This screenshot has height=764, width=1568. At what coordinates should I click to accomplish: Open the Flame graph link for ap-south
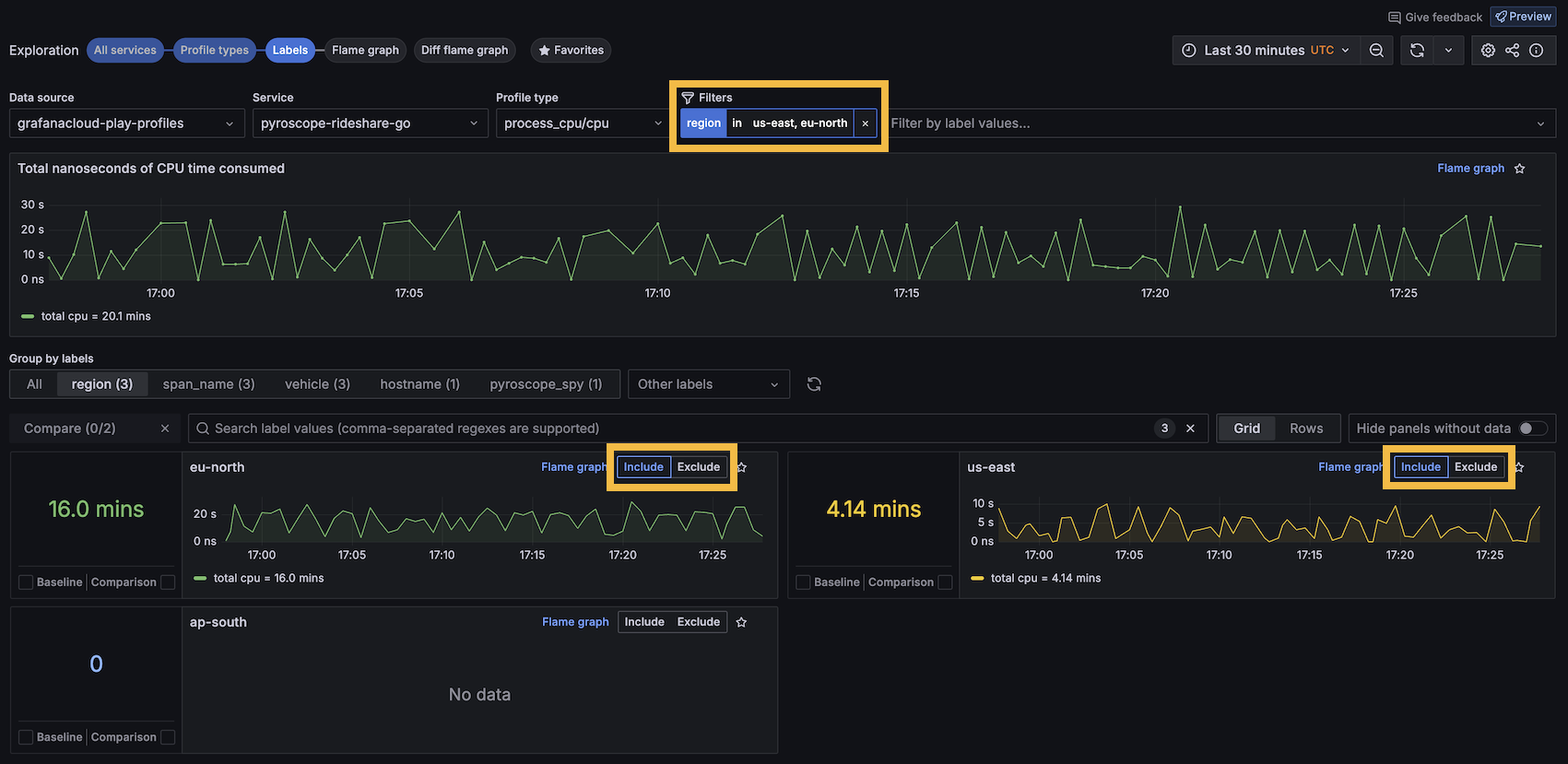pyautogui.click(x=575, y=622)
